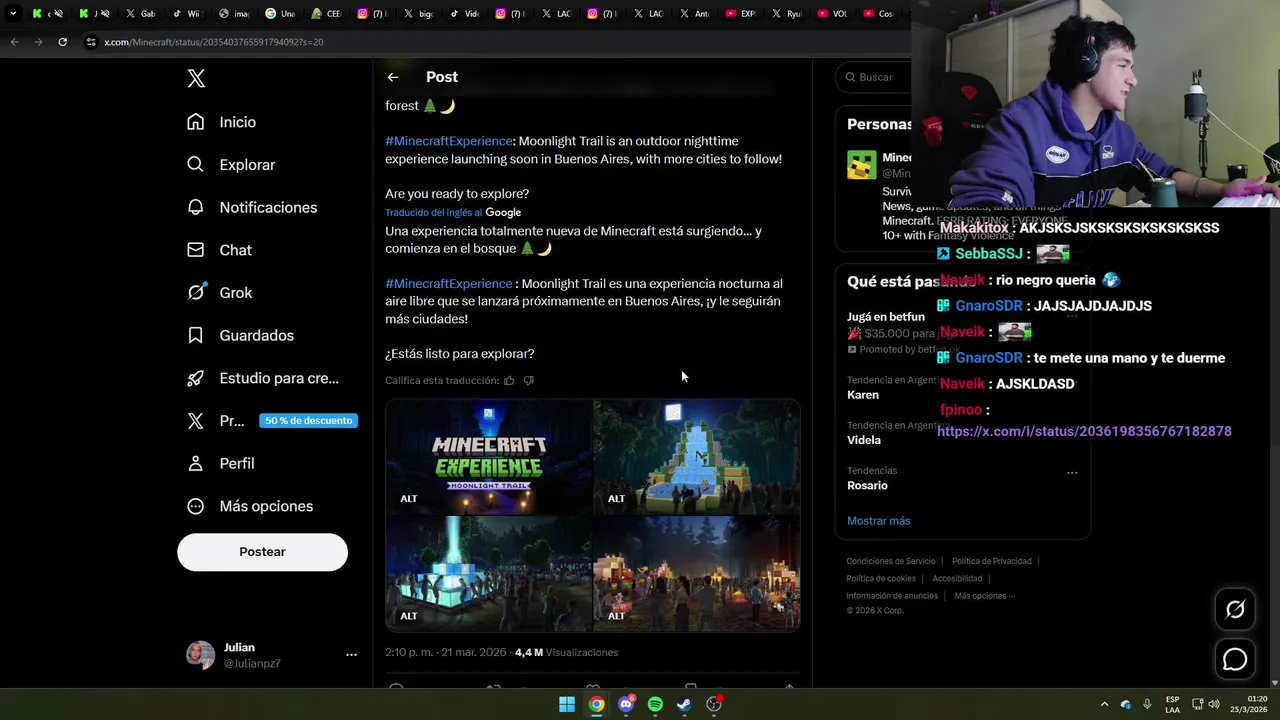Open the floating Grok button
Screen dimensions: 1280x720
1235,609
